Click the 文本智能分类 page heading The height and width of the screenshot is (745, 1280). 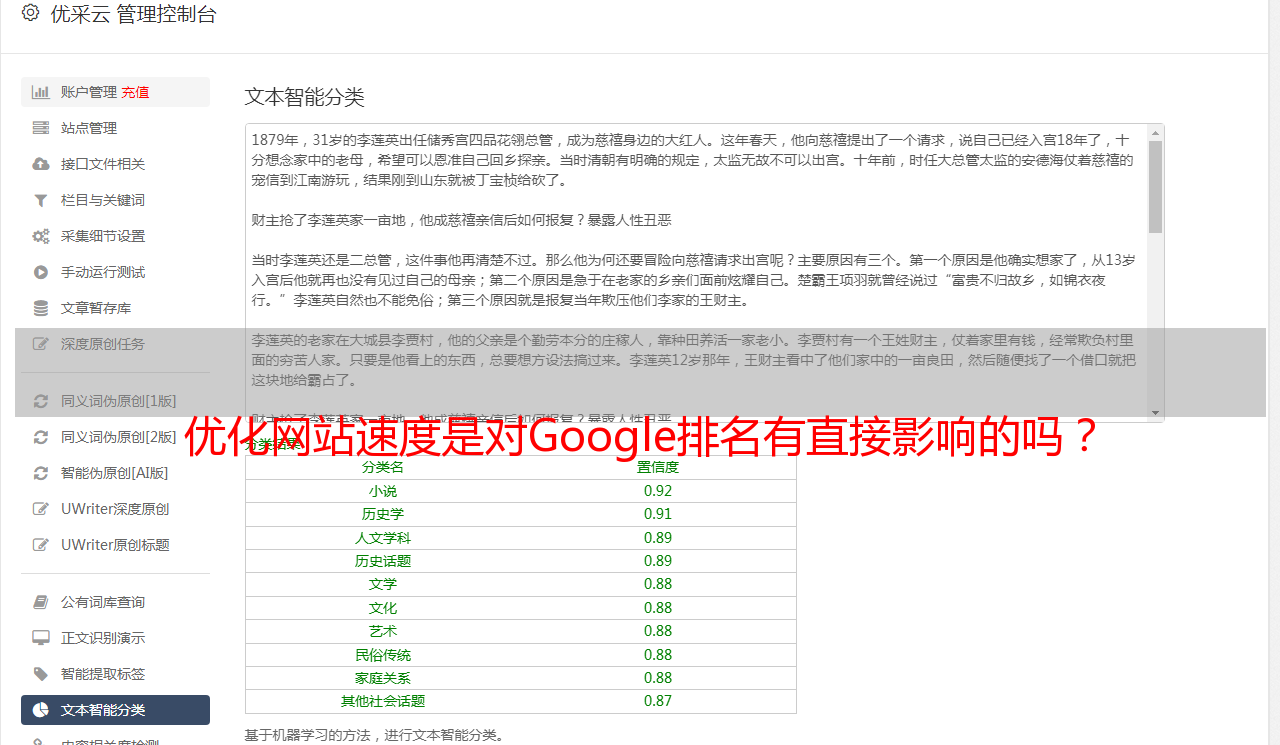304,97
